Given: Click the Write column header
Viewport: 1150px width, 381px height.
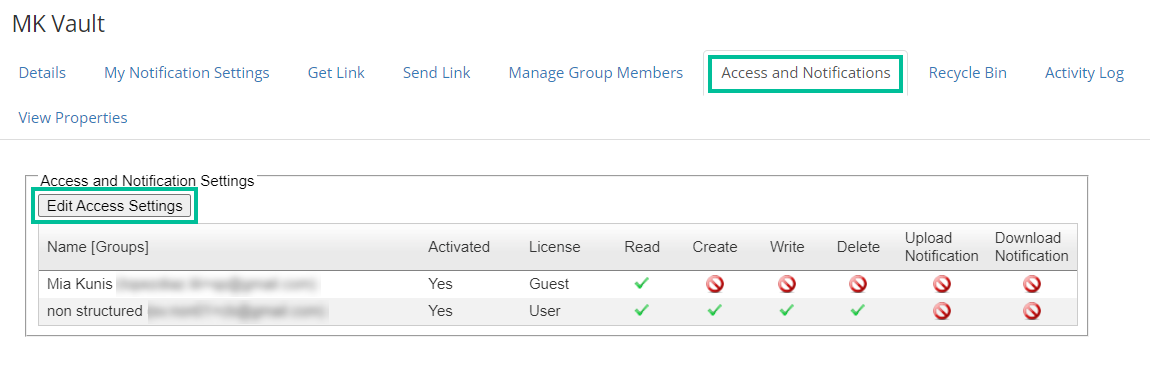Looking at the screenshot, I should (787, 247).
